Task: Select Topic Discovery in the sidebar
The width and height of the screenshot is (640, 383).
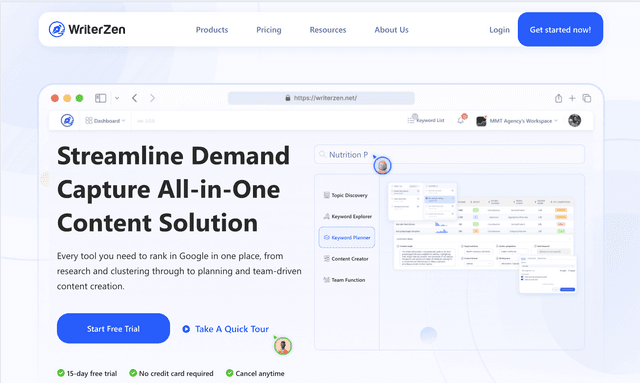Action: pos(346,195)
